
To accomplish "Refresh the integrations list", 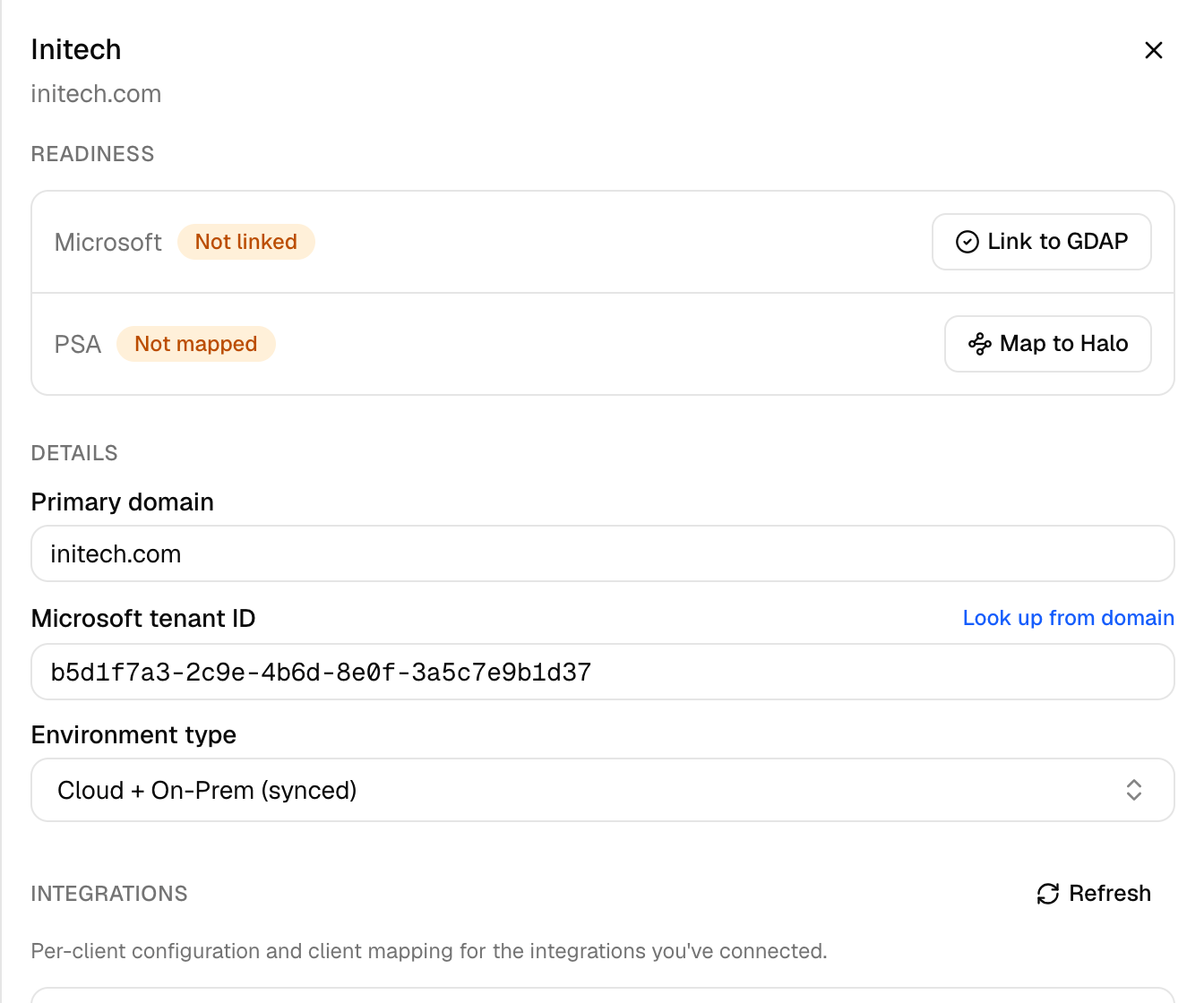I will (x=1094, y=894).
